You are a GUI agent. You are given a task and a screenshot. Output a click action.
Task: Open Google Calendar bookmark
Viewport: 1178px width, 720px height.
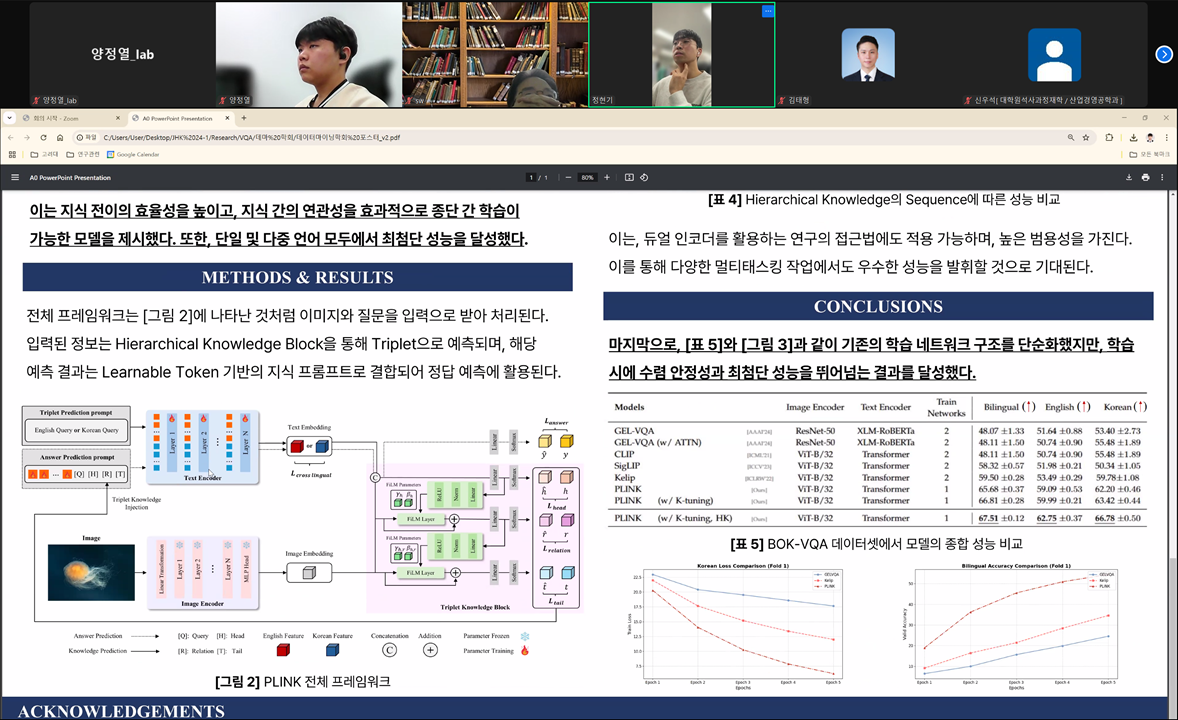(x=133, y=154)
